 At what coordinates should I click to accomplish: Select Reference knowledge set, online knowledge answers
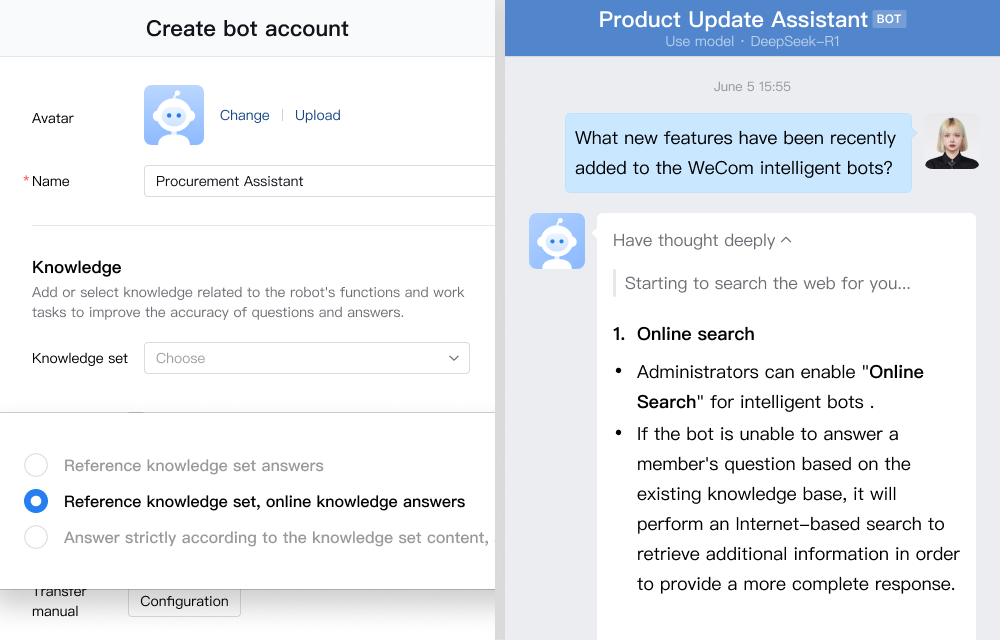[x=36, y=501]
